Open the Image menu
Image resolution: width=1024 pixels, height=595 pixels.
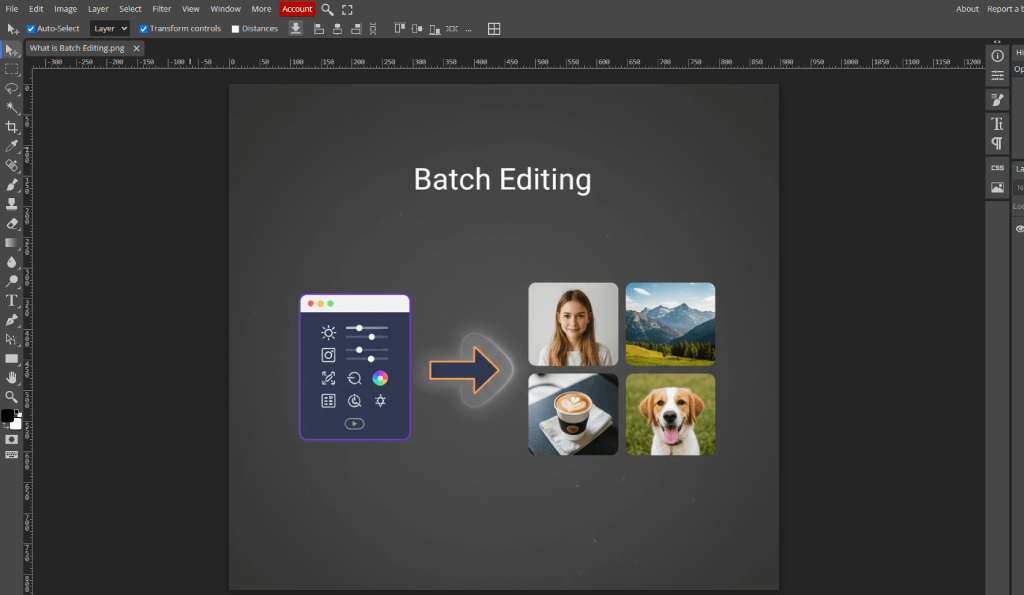click(65, 9)
